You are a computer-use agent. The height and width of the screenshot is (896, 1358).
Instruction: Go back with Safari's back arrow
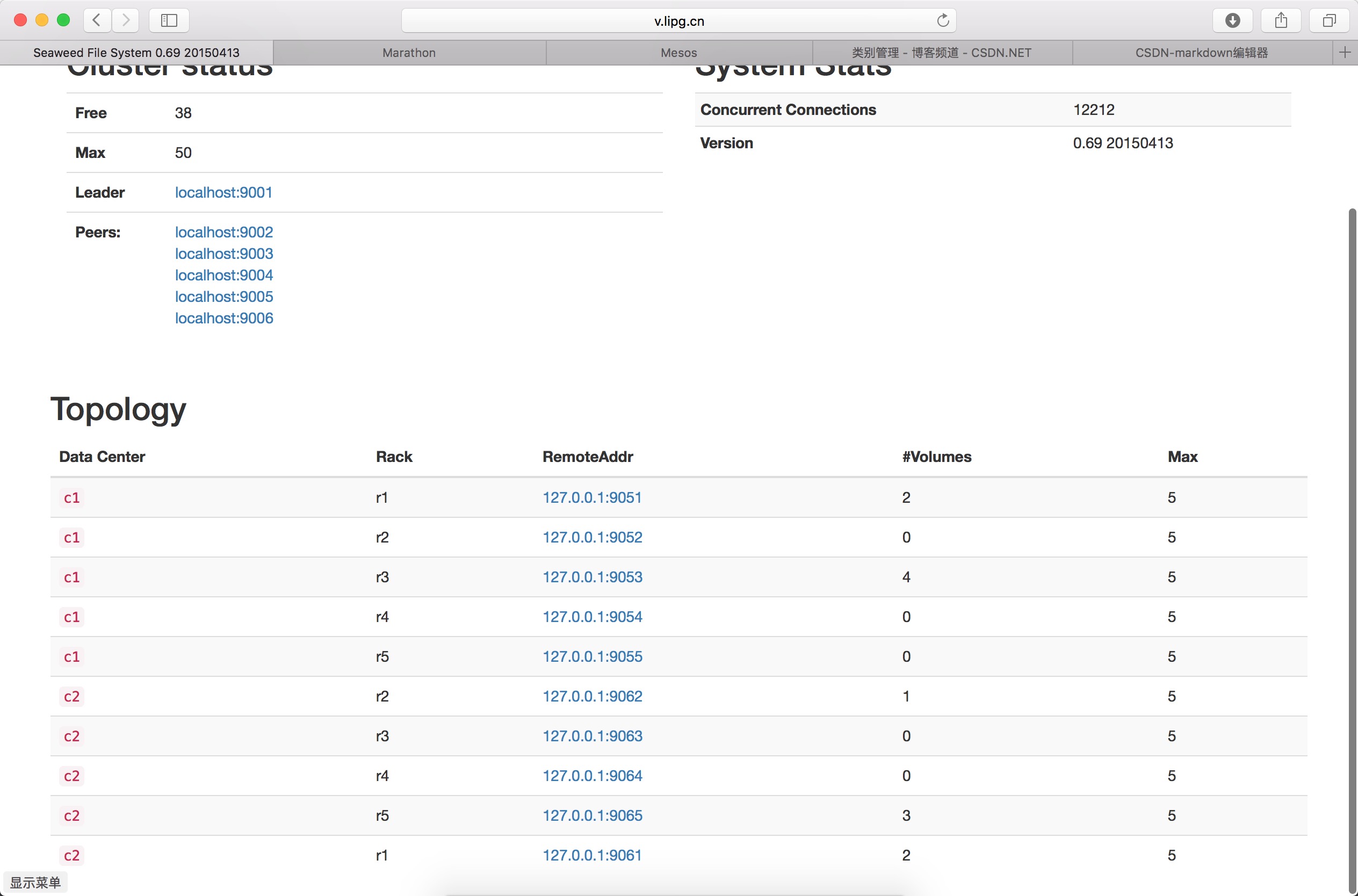pyautogui.click(x=97, y=20)
